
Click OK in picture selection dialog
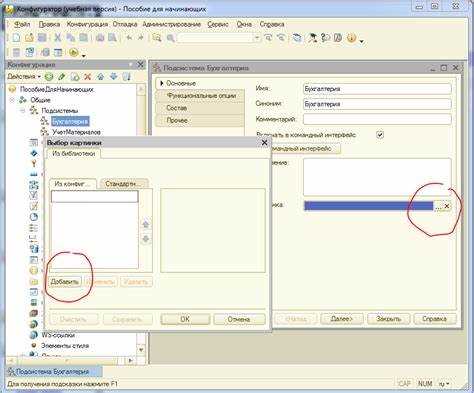click(185, 319)
